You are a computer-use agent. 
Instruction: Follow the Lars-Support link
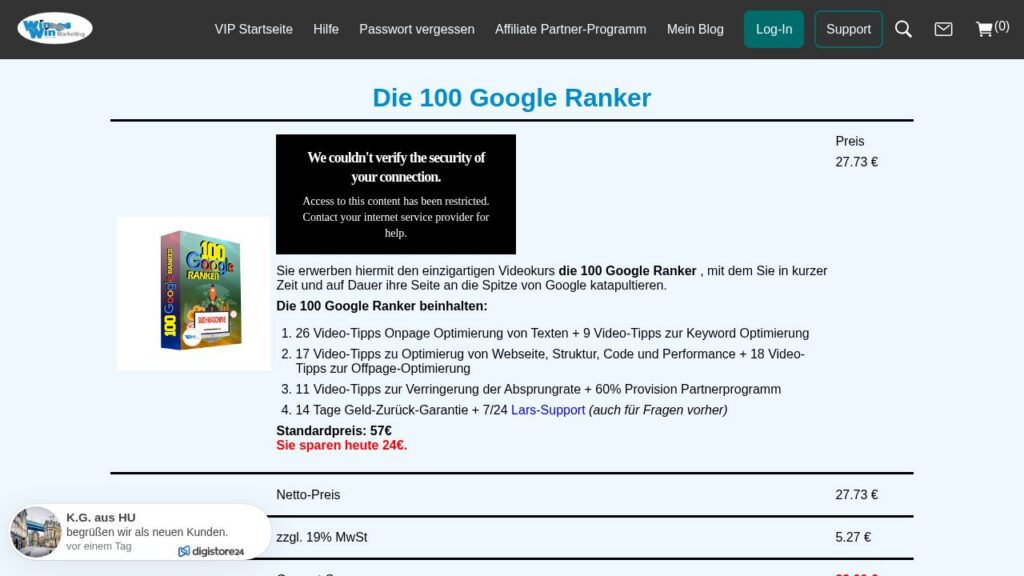[x=548, y=410]
